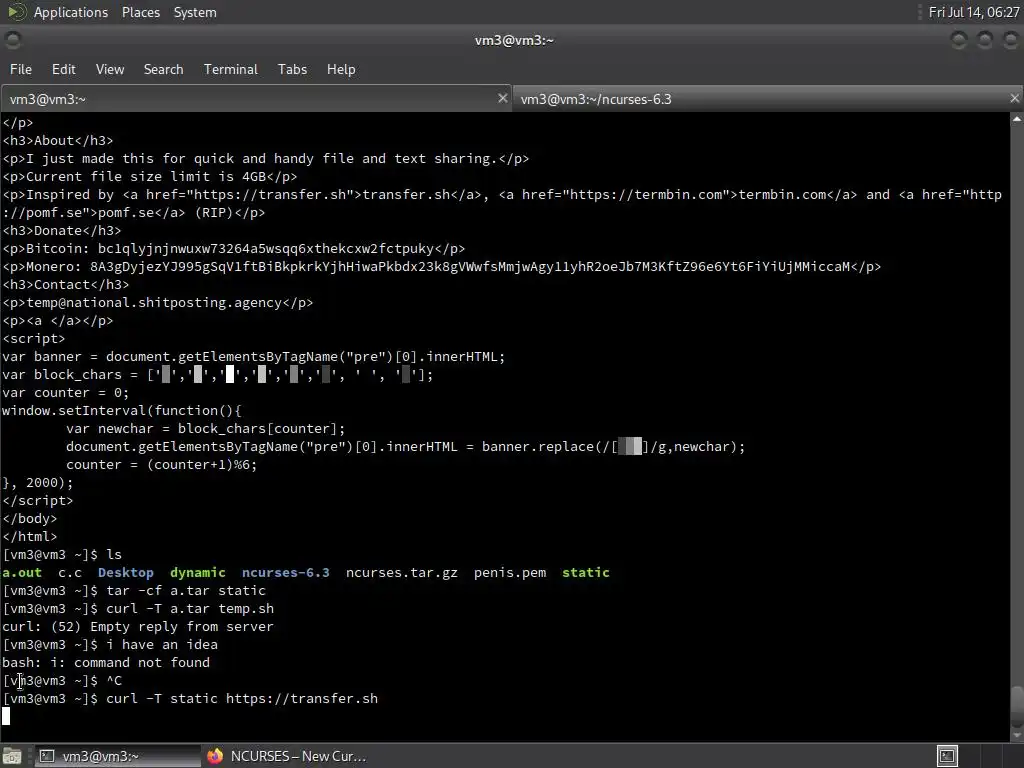Click 'curl: (52) Empty reply from server'
This screenshot has width=1024, height=768.
click(x=138, y=627)
